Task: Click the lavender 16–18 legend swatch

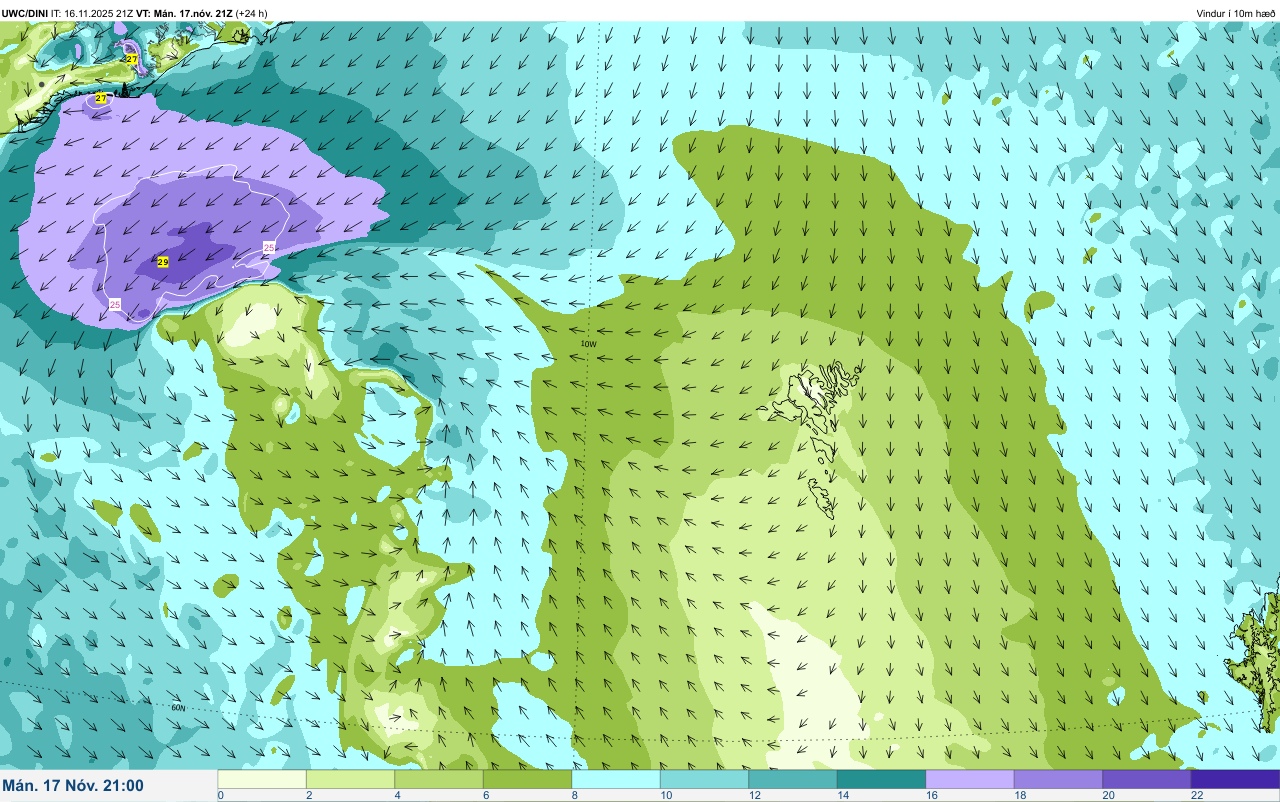Action: point(970,779)
